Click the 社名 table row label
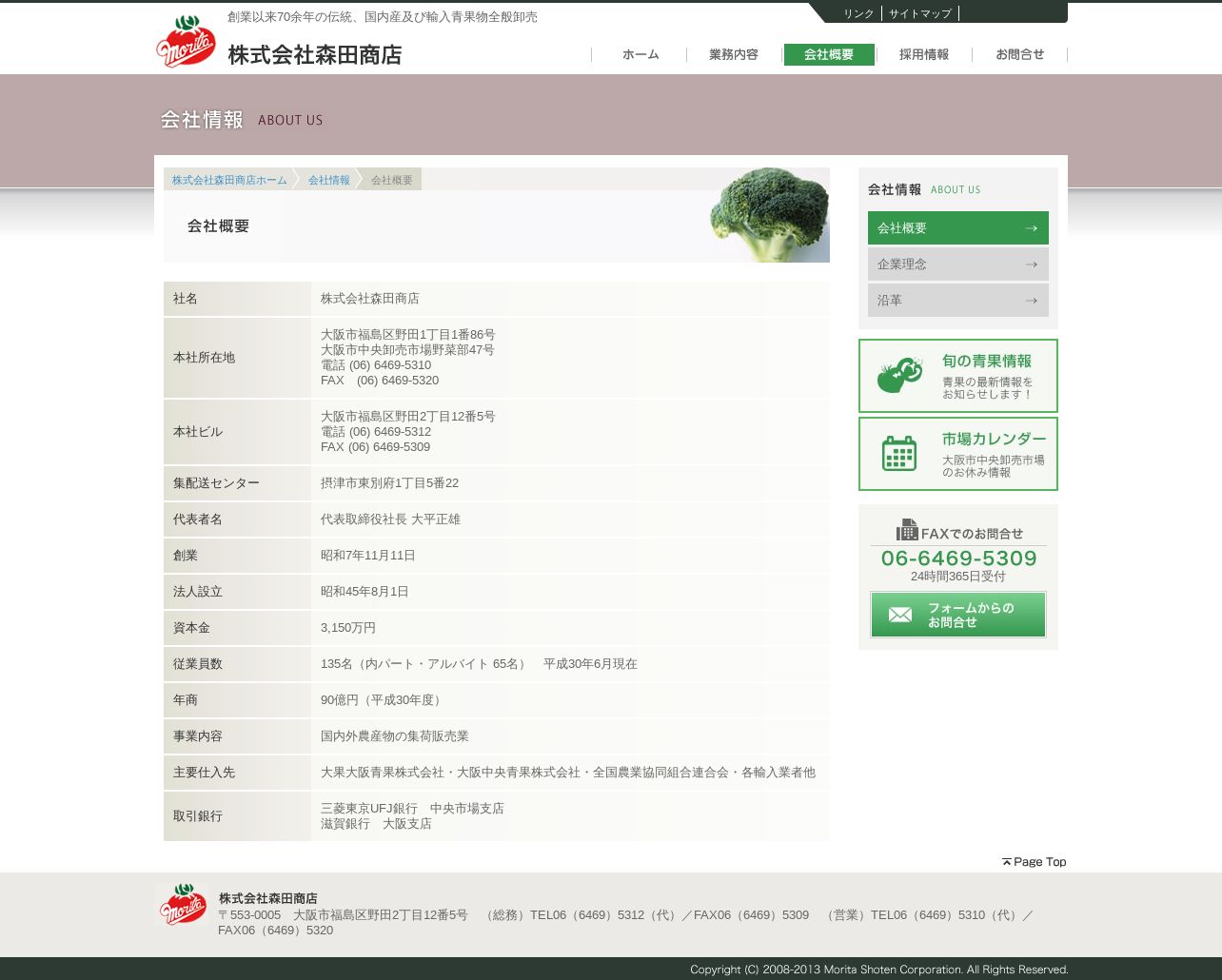 point(186,299)
